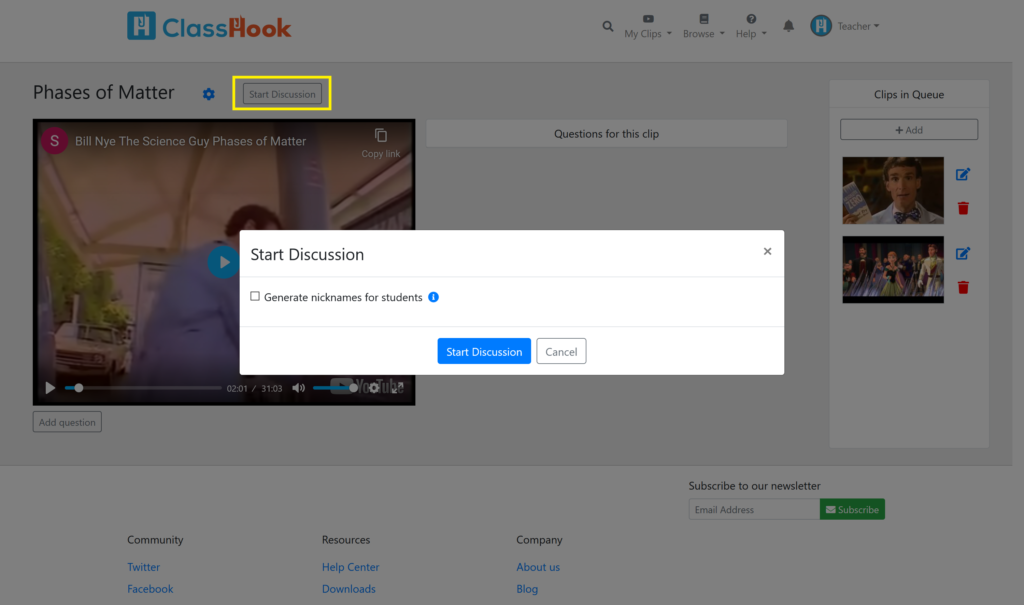
Task: Click the Phases of Matter title
Action: [x=104, y=93]
